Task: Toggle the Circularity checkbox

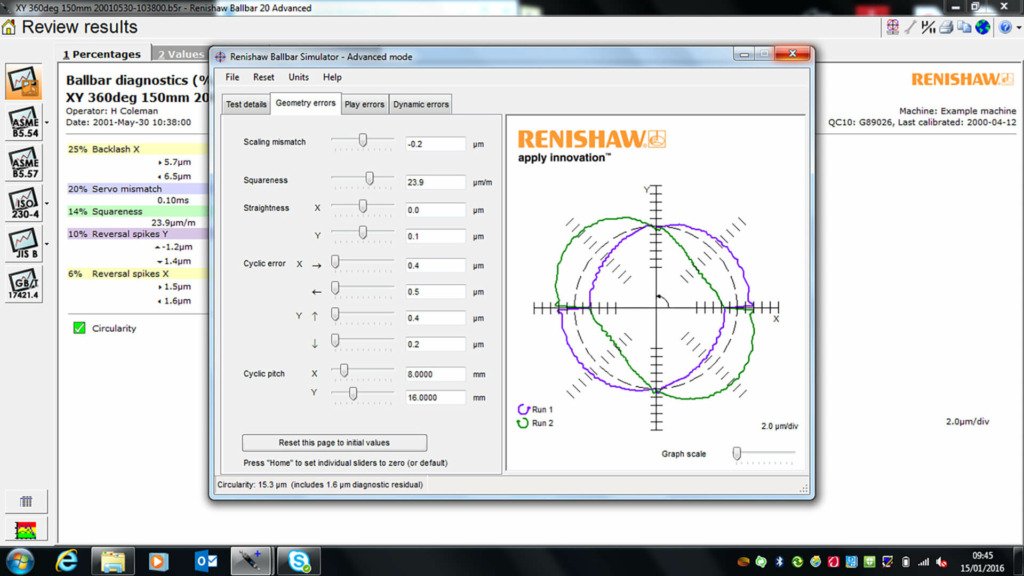Action: point(79,328)
